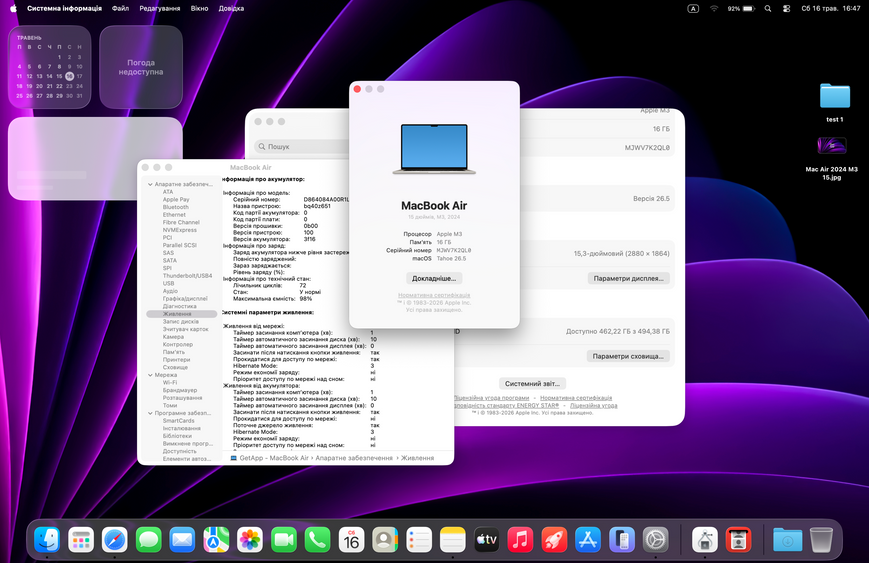Screen dimensions: 869x563
Task: Select Живлення in the sidebar
Action: [x=181, y=314]
